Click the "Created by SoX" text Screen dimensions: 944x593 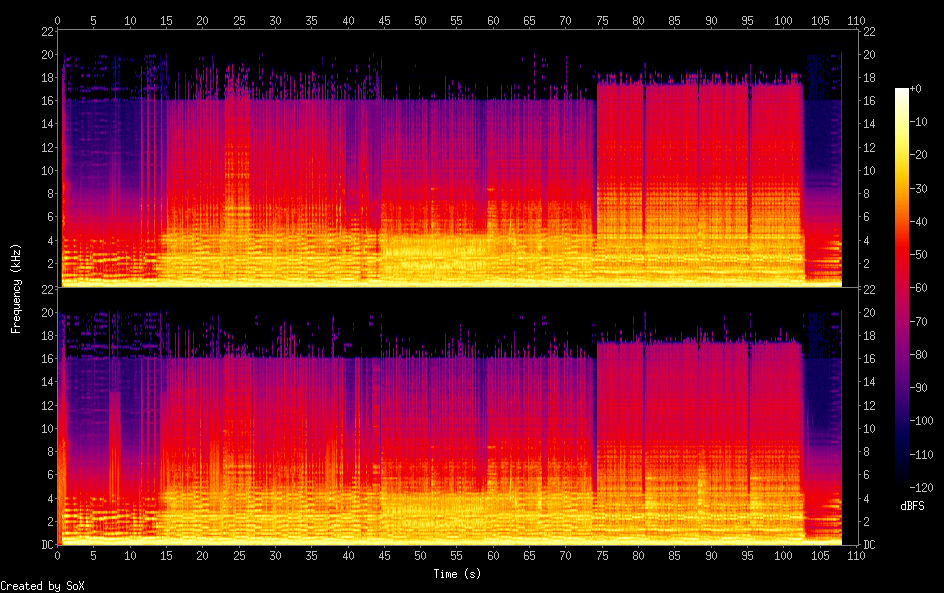(x=42, y=586)
